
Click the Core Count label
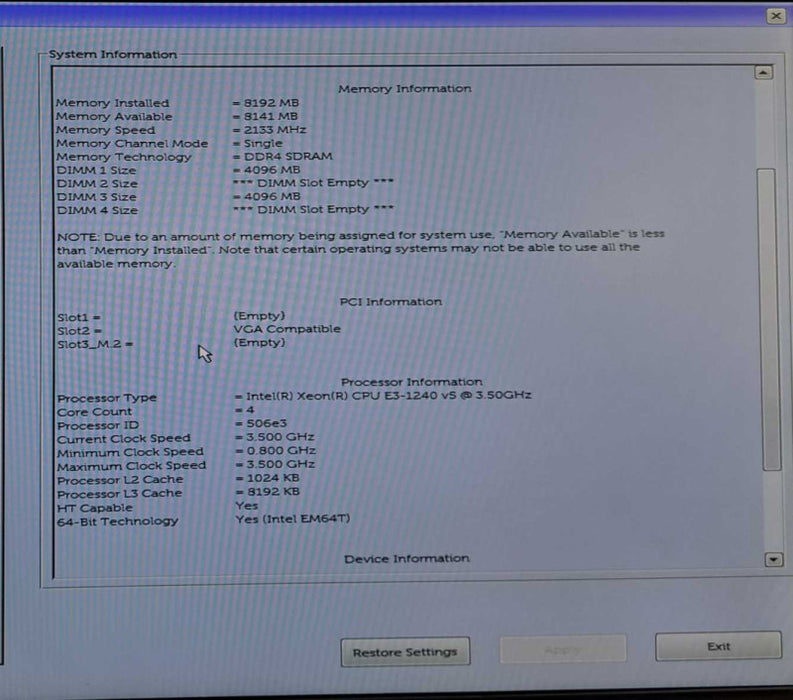coord(94,412)
